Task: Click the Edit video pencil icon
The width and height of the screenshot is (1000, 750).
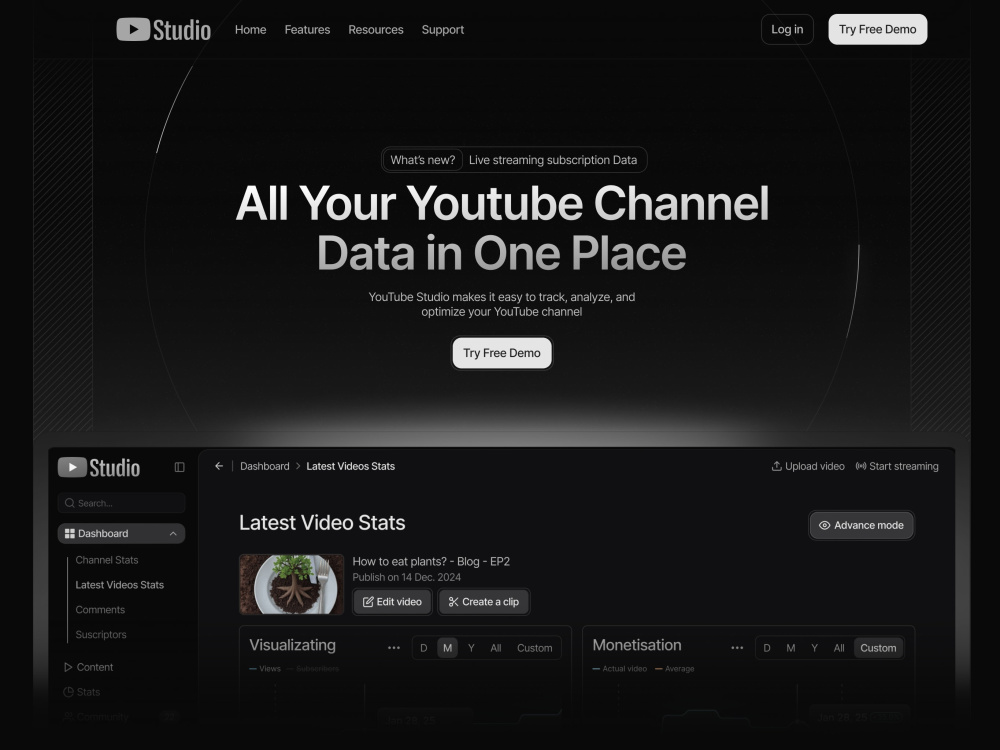Action: [x=368, y=601]
